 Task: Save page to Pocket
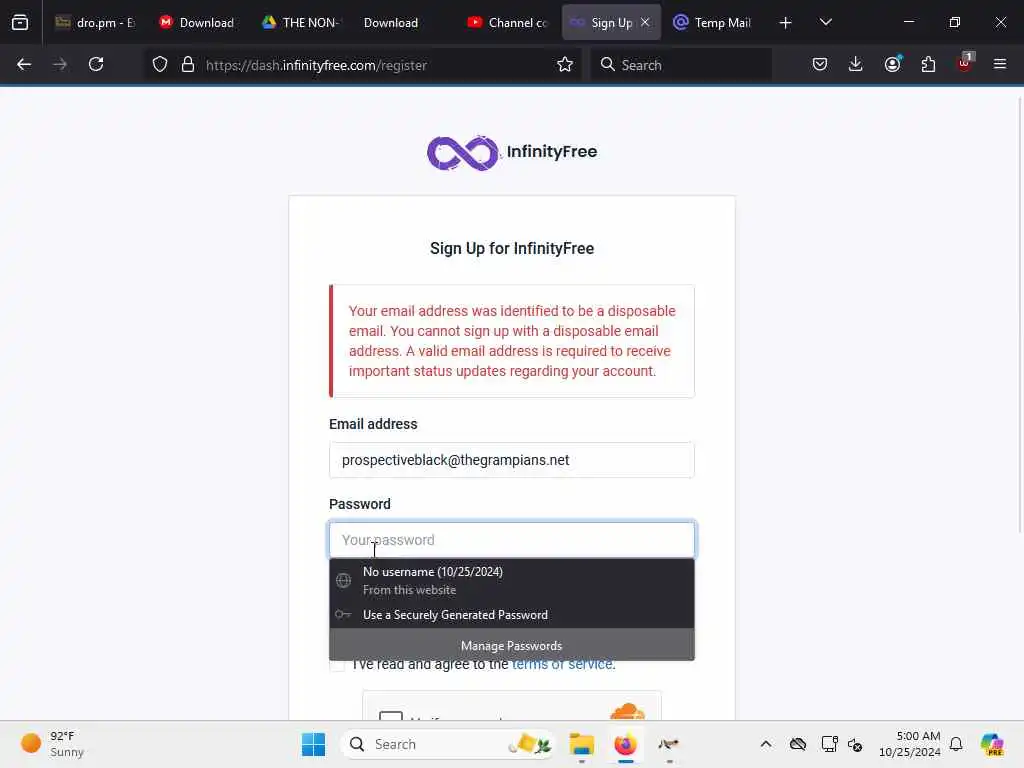tap(820, 64)
